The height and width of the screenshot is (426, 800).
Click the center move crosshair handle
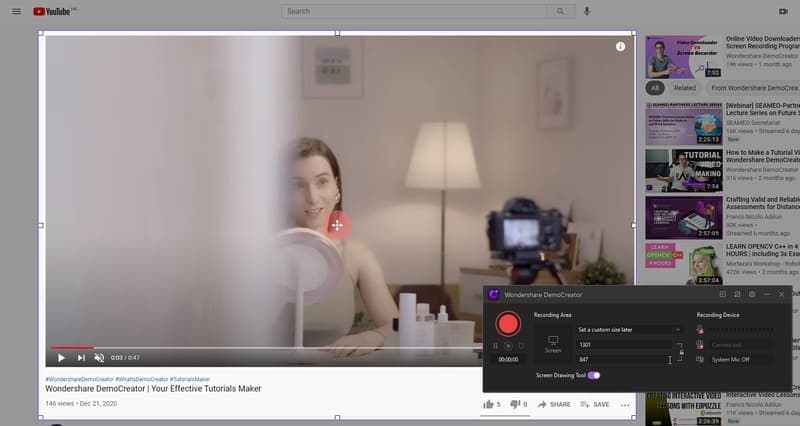coord(337,225)
